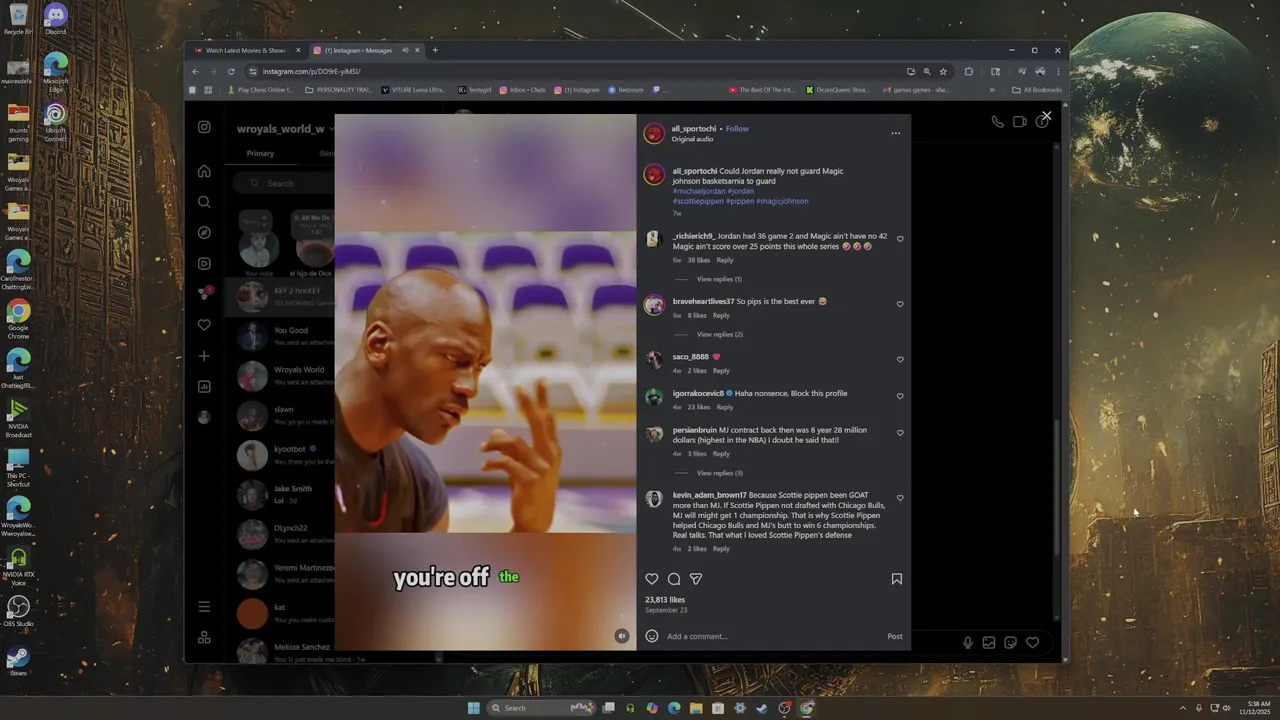Open All Bookmarks folder
The width and height of the screenshot is (1280, 720).
tap(1037, 90)
